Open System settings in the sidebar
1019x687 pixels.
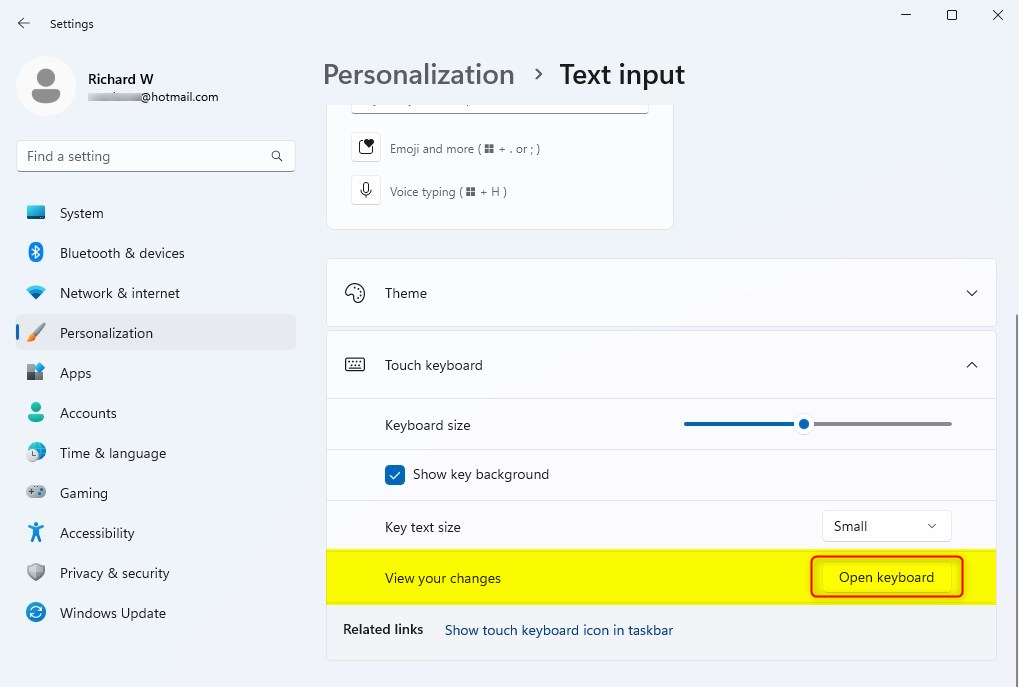click(x=81, y=213)
